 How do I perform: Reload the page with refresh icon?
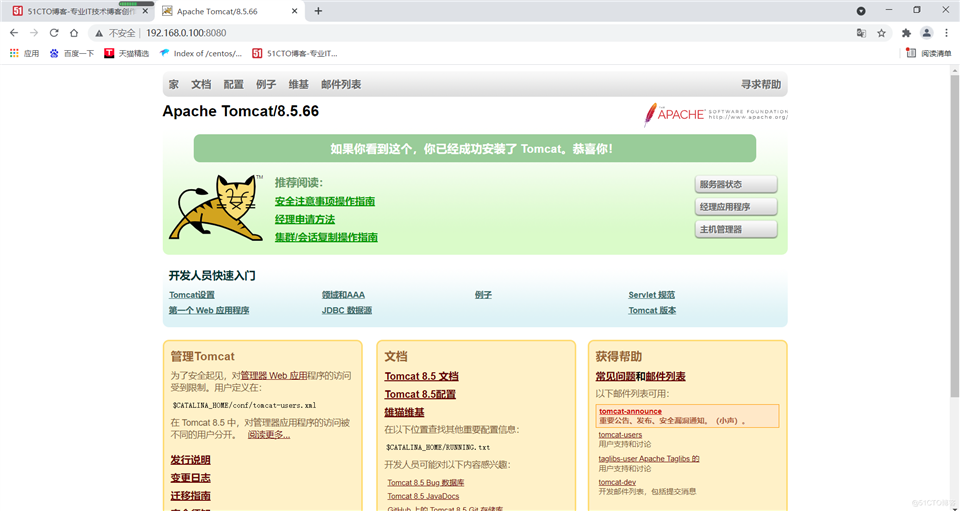click(54, 33)
